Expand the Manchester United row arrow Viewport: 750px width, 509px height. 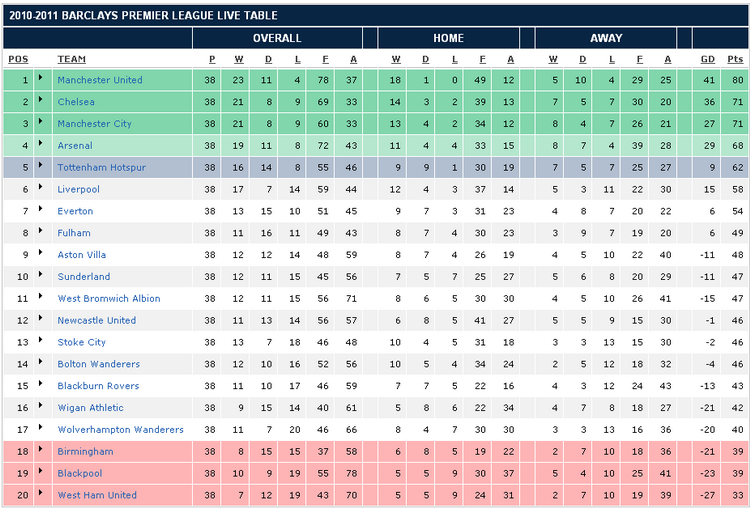click(40, 79)
